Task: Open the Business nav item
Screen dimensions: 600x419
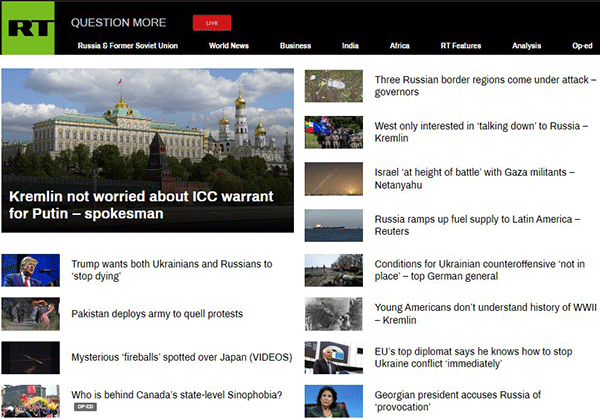Action: [x=295, y=45]
